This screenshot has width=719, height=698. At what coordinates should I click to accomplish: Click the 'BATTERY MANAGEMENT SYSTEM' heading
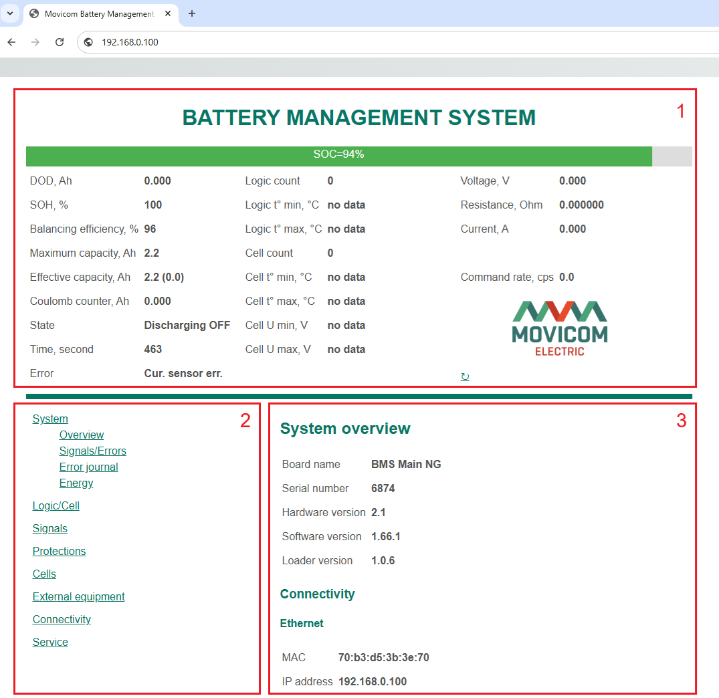click(359, 117)
